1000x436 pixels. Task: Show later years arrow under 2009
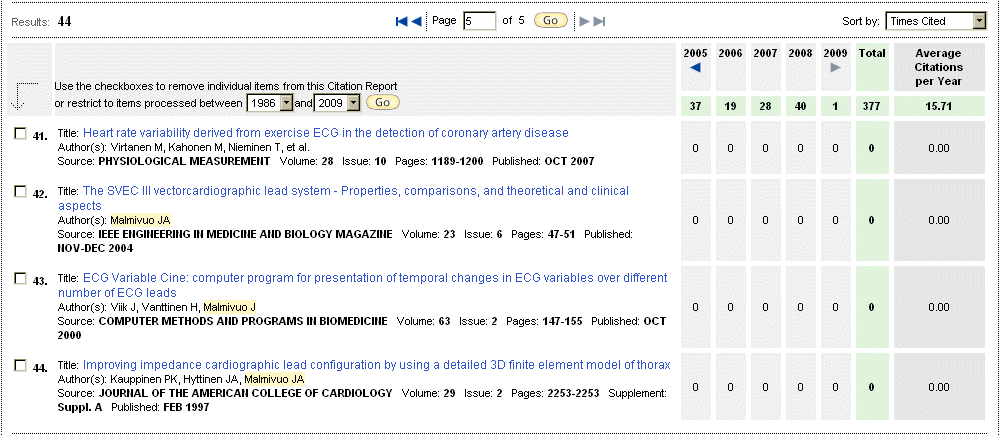tap(835, 68)
